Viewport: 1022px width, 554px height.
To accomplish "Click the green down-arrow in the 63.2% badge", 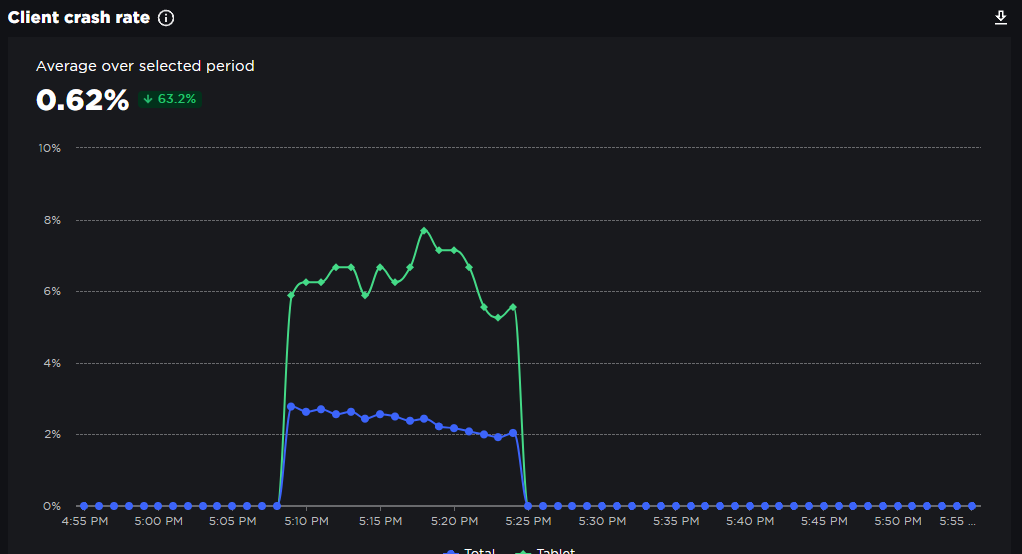I will [x=148, y=99].
